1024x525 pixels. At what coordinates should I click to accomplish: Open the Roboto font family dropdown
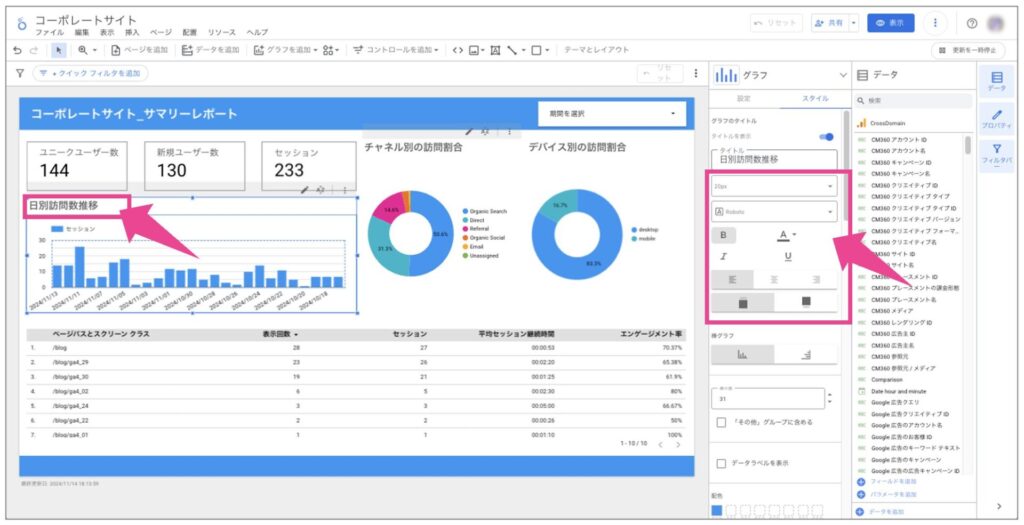pos(774,212)
